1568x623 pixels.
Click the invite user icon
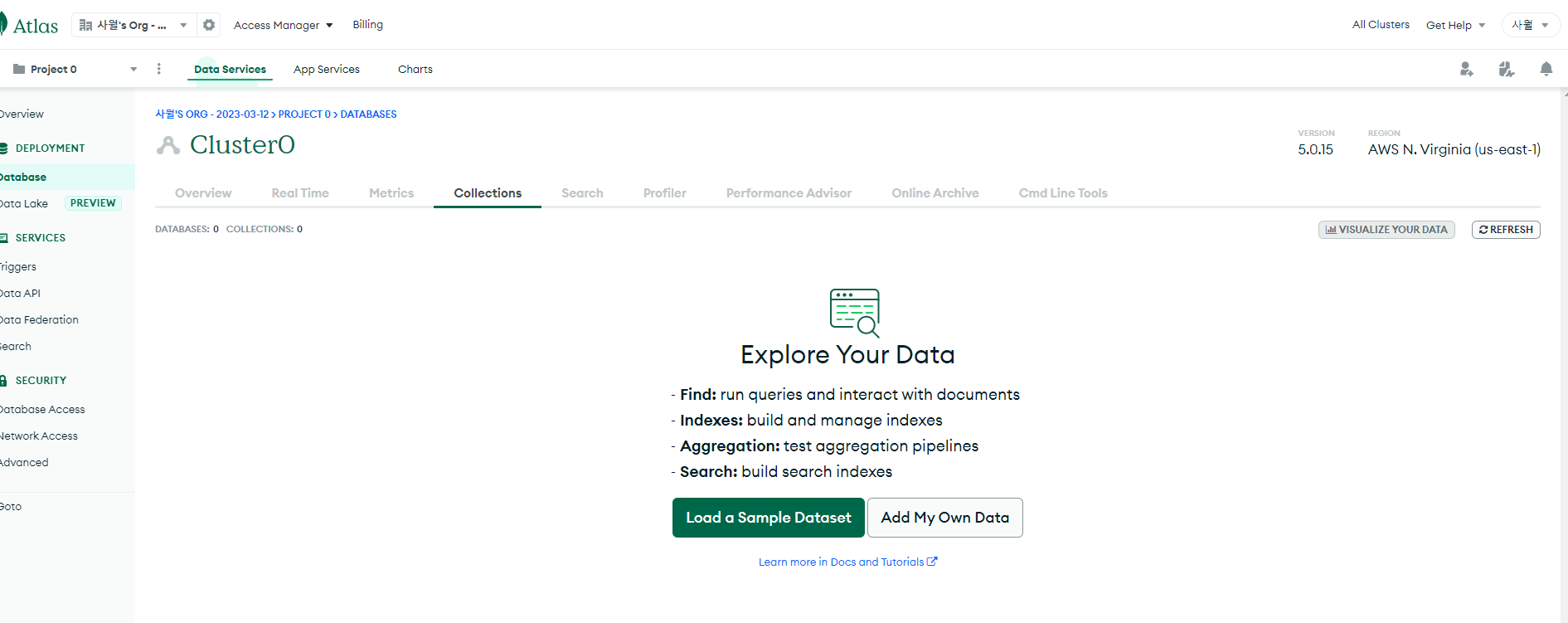[1467, 69]
